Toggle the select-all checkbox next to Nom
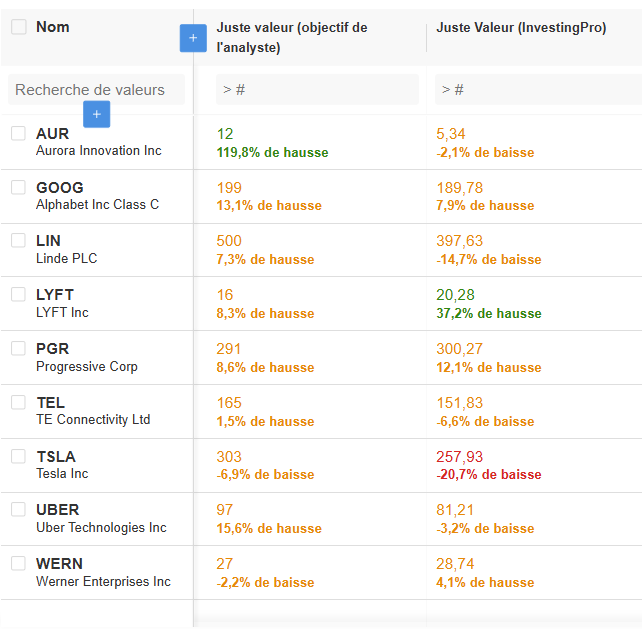 [x=19, y=27]
